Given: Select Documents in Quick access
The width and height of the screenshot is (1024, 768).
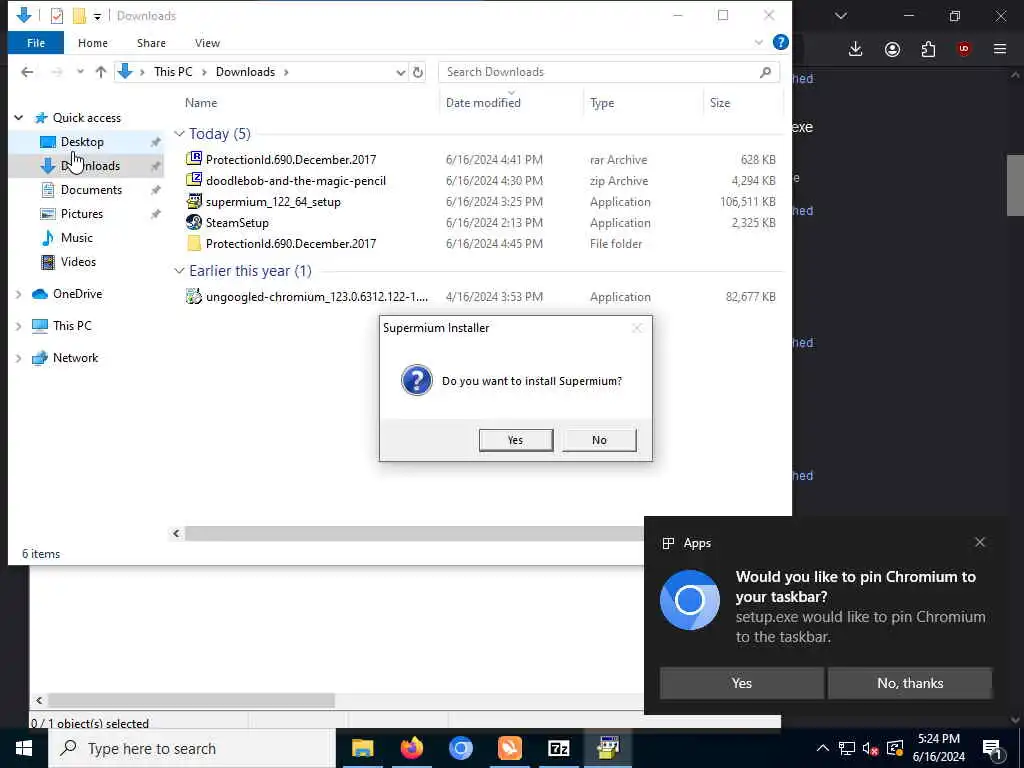Looking at the screenshot, I should pyautogui.click(x=91, y=189).
